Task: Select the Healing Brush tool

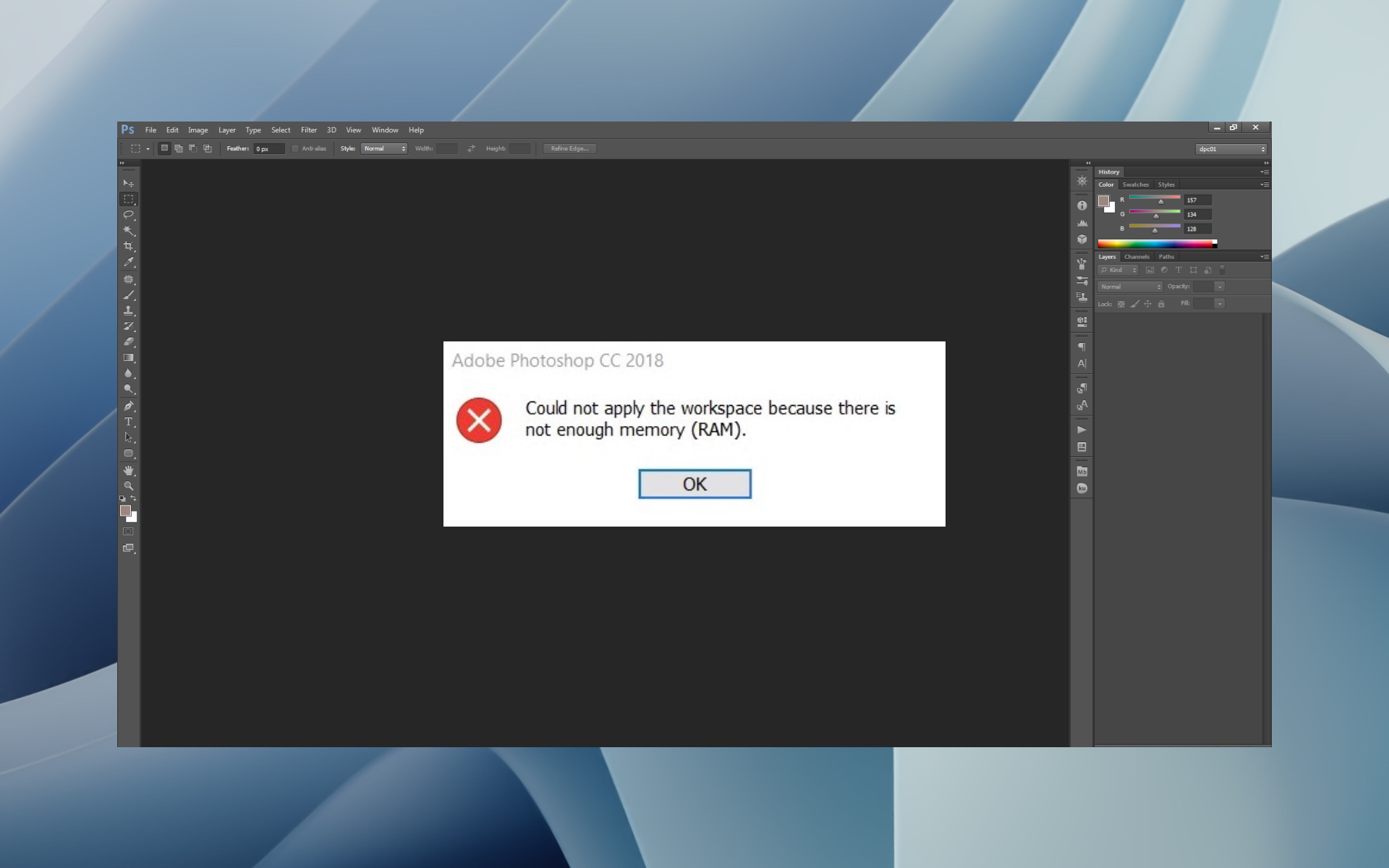Action: pos(129,279)
